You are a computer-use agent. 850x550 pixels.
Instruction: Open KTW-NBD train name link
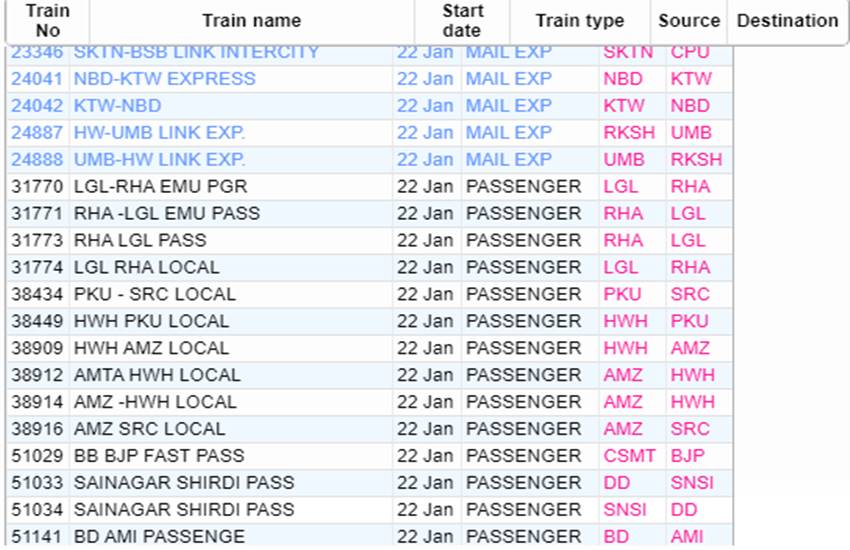(x=118, y=106)
